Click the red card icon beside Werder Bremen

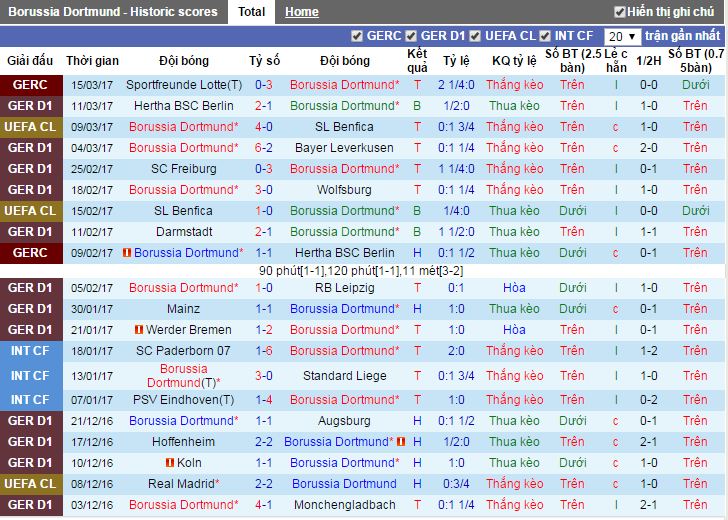[138, 330]
